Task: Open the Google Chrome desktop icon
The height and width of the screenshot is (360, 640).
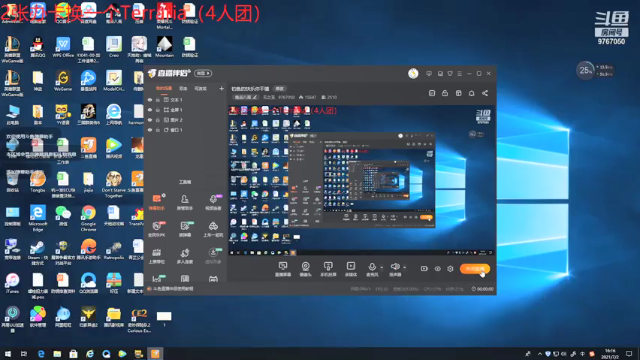Action: click(88, 218)
